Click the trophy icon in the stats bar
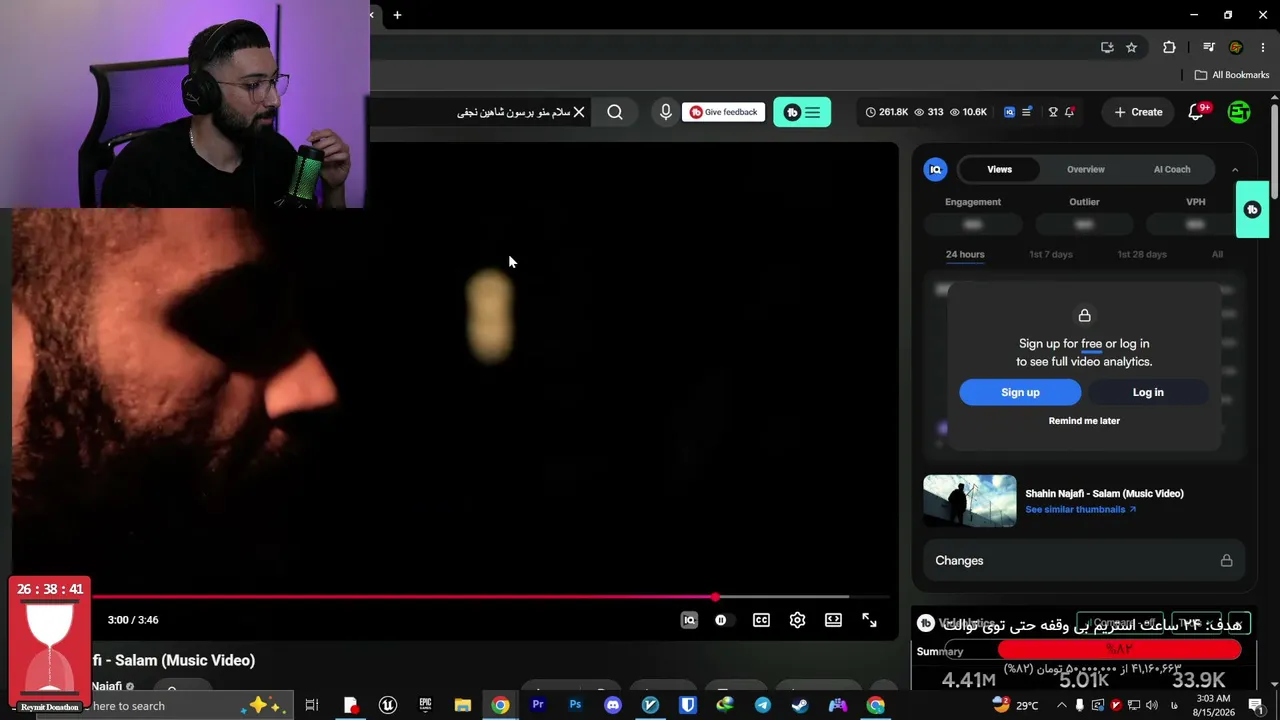1280x720 pixels. [x=1052, y=112]
